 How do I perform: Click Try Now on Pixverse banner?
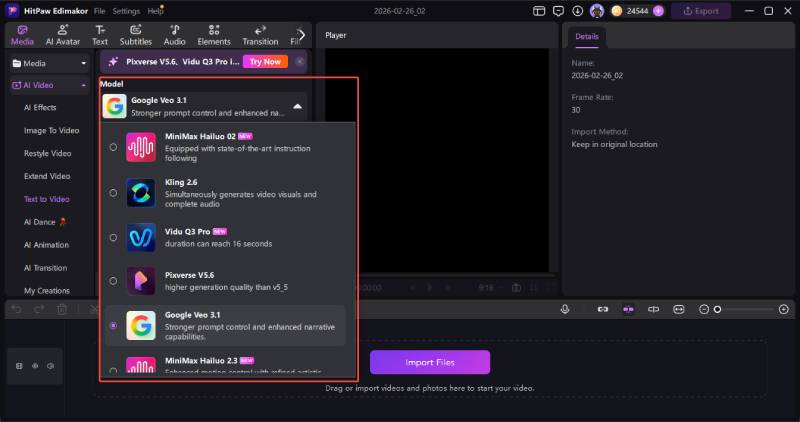click(265, 61)
